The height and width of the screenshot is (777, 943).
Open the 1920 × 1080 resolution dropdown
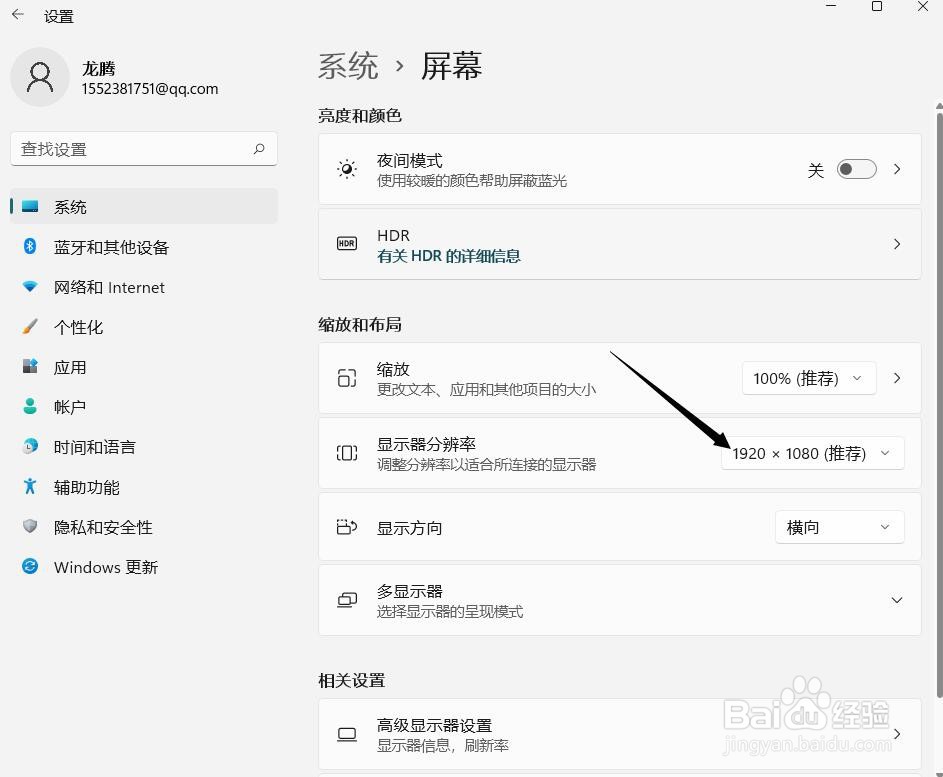tap(812, 453)
